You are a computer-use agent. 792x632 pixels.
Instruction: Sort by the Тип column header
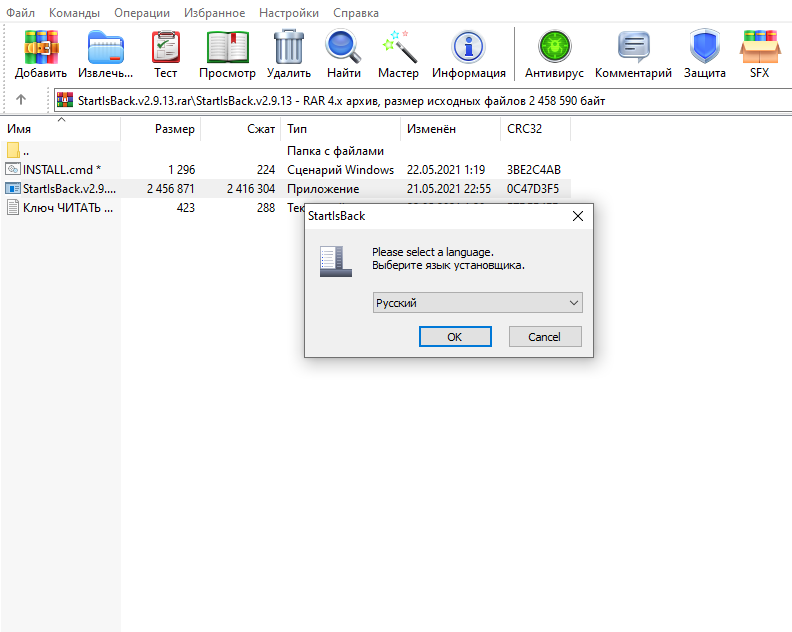click(x=341, y=129)
